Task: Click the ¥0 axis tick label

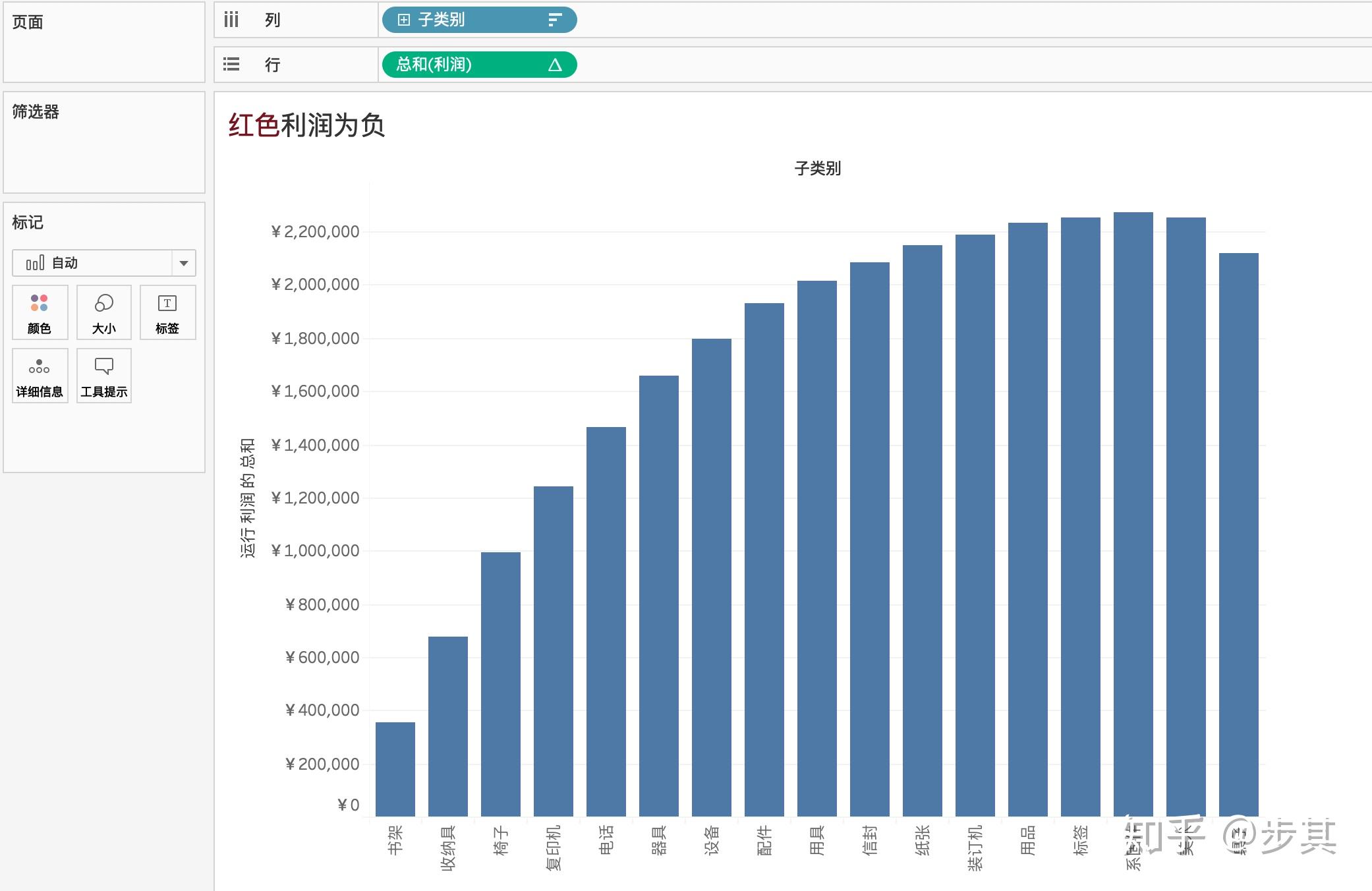Action: pyautogui.click(x=349, y=805)
